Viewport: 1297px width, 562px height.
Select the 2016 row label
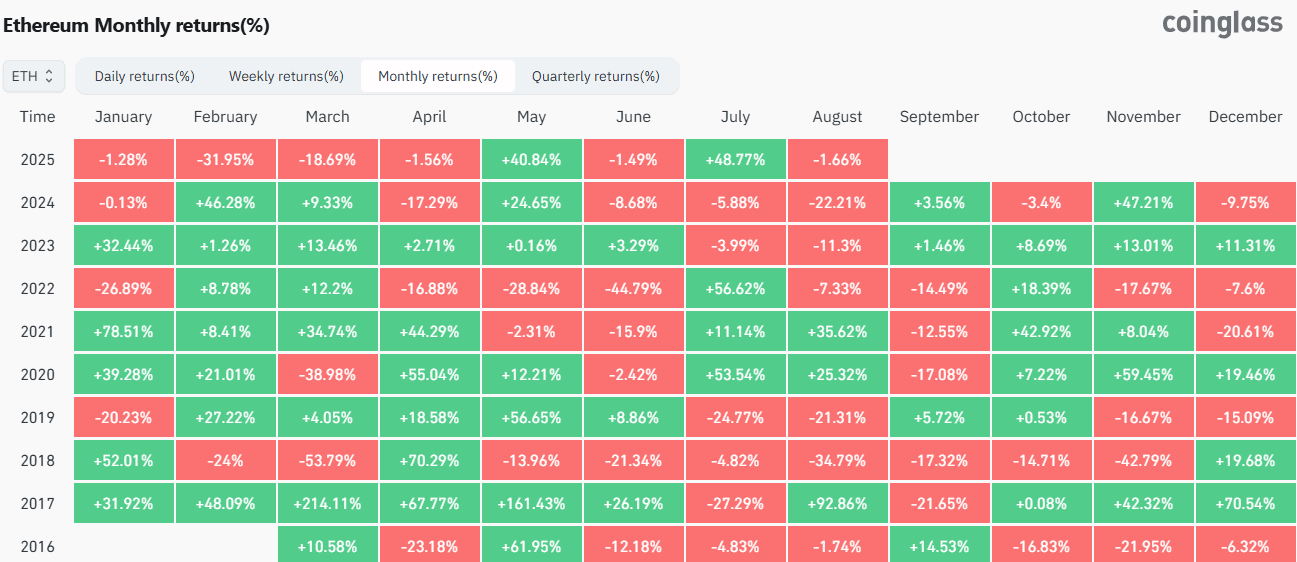(37, 547)
